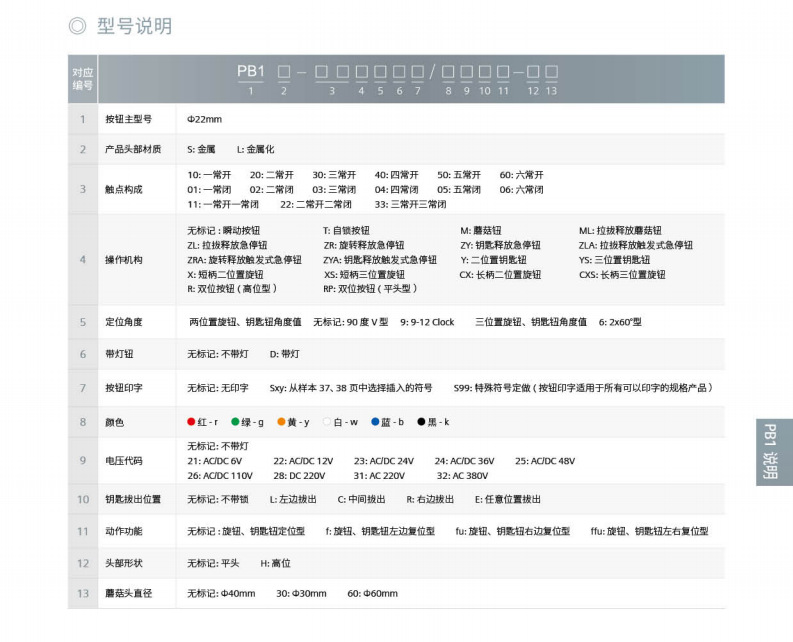Click the ML: 拉拔释放蘑菇钮 entry
Screen dimensions: 793x642
[620, 231]
